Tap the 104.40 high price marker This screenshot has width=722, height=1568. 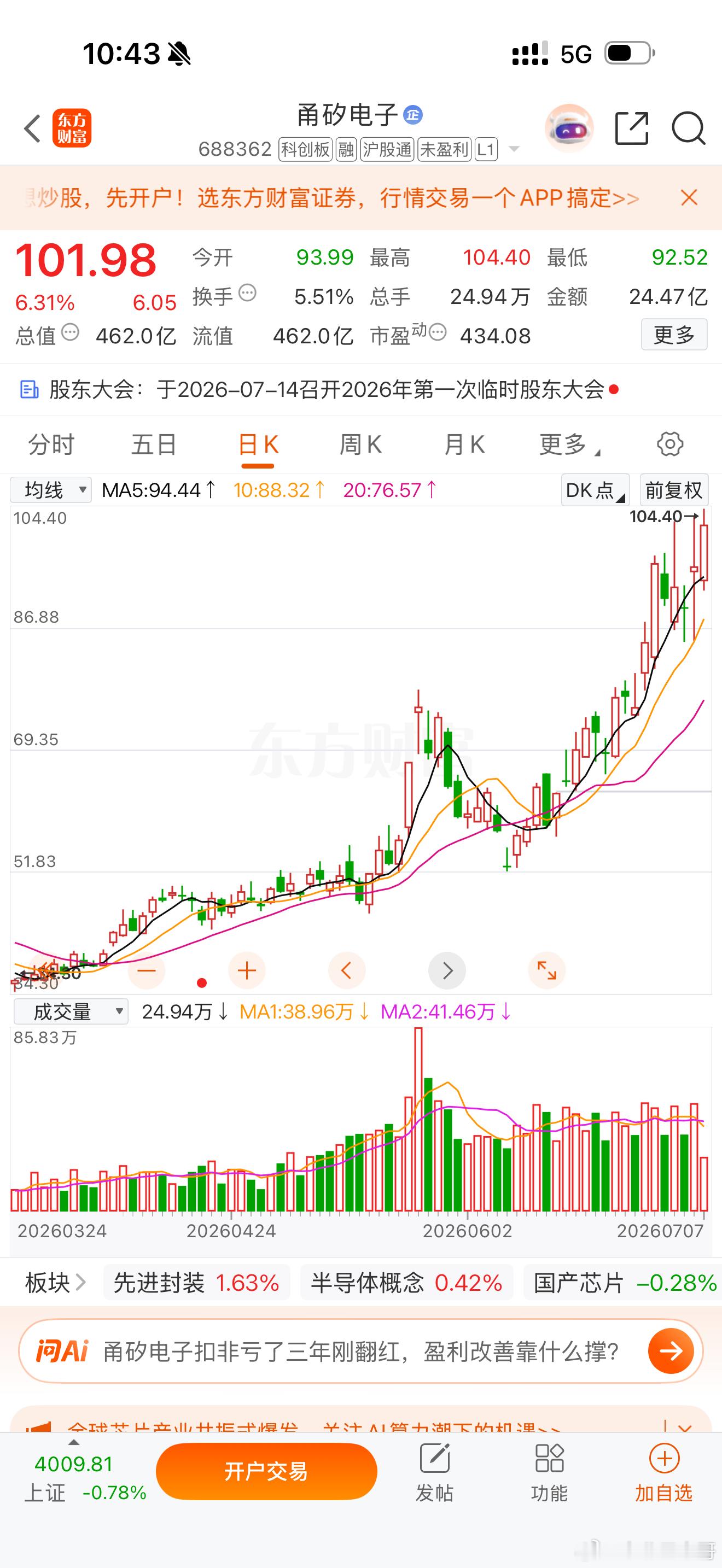tap(663, 516)
